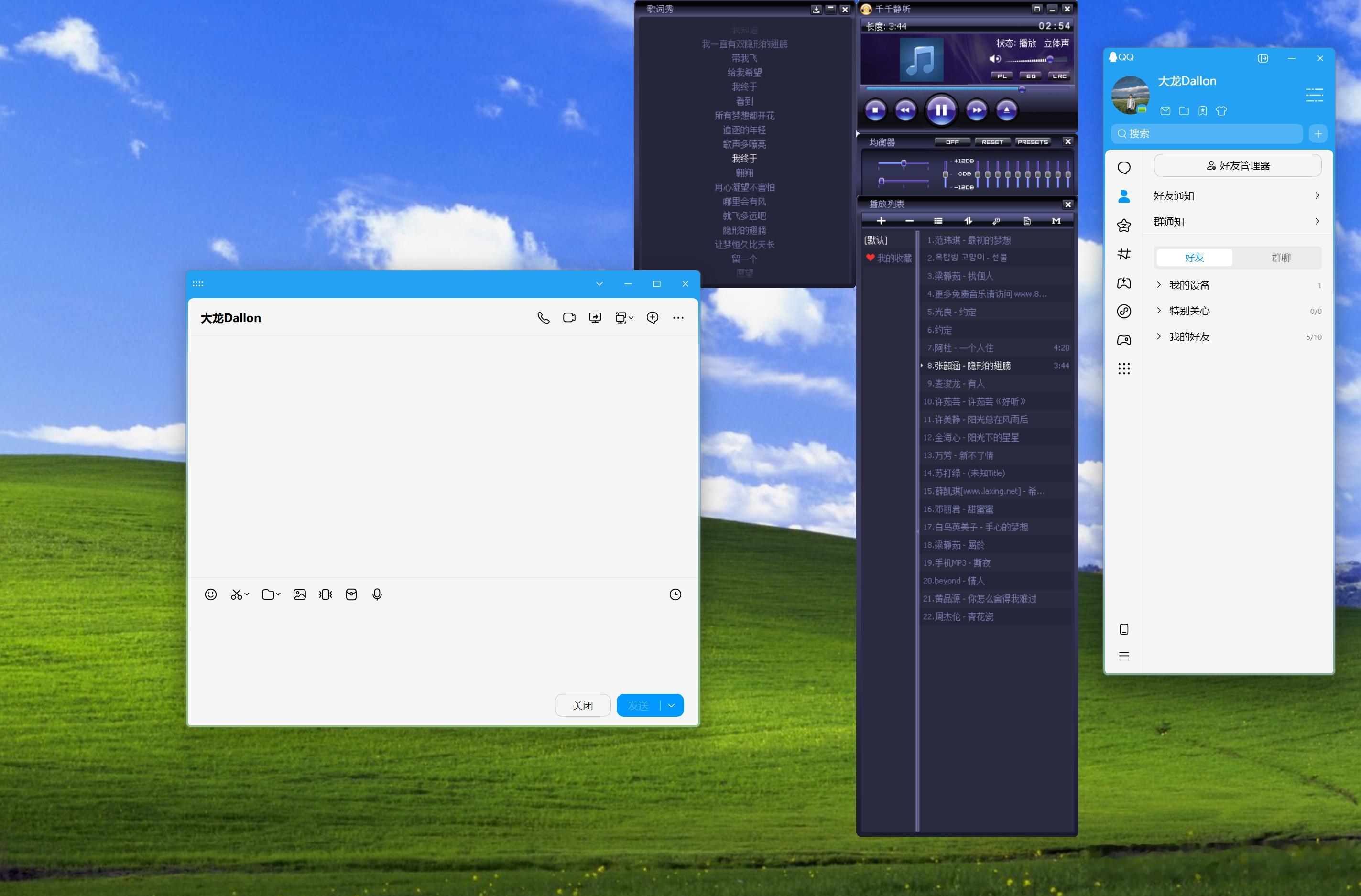The width and height of the screenshot is (1361, 896).
Task: Expand the 我的设备 group
Action: coord(1189,285)
